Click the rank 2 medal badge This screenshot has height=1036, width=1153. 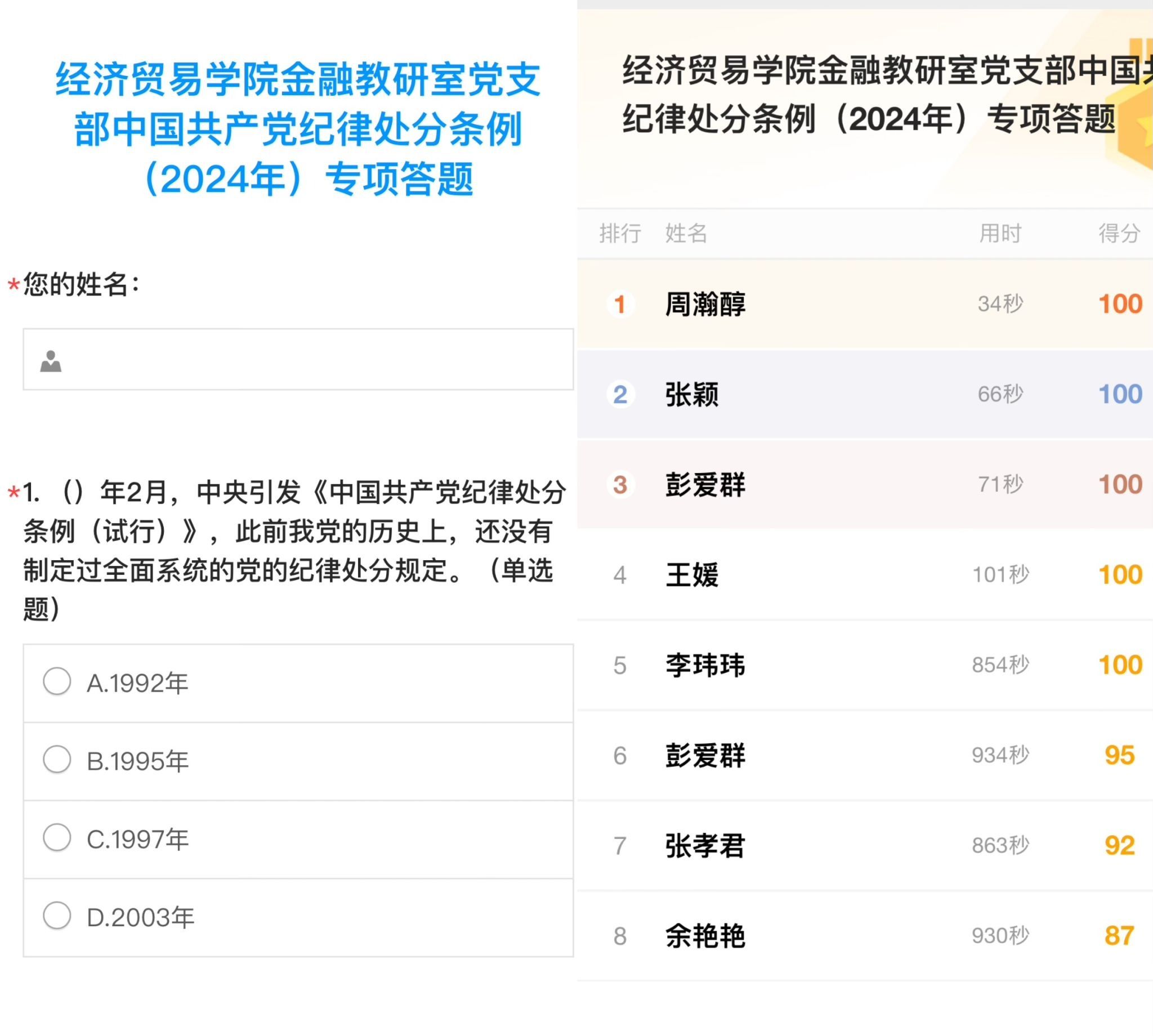click(620, 394)
